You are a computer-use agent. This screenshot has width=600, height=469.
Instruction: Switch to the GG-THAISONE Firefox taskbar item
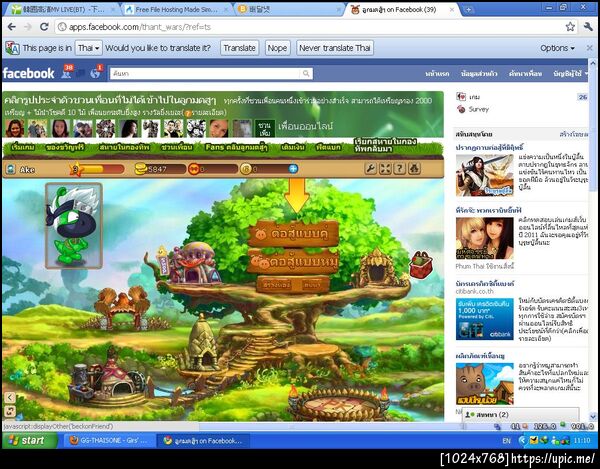click(108, 440)
